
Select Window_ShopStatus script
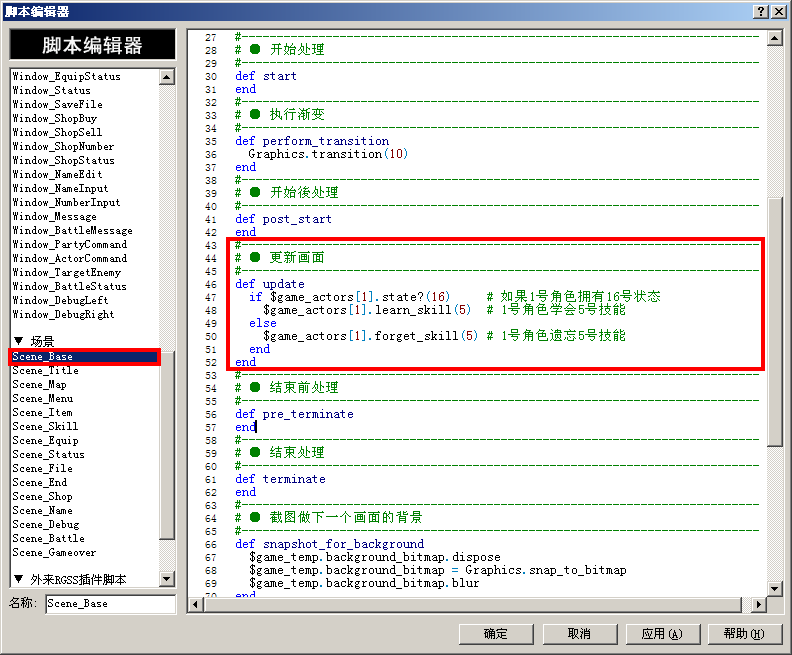point(63,161)
